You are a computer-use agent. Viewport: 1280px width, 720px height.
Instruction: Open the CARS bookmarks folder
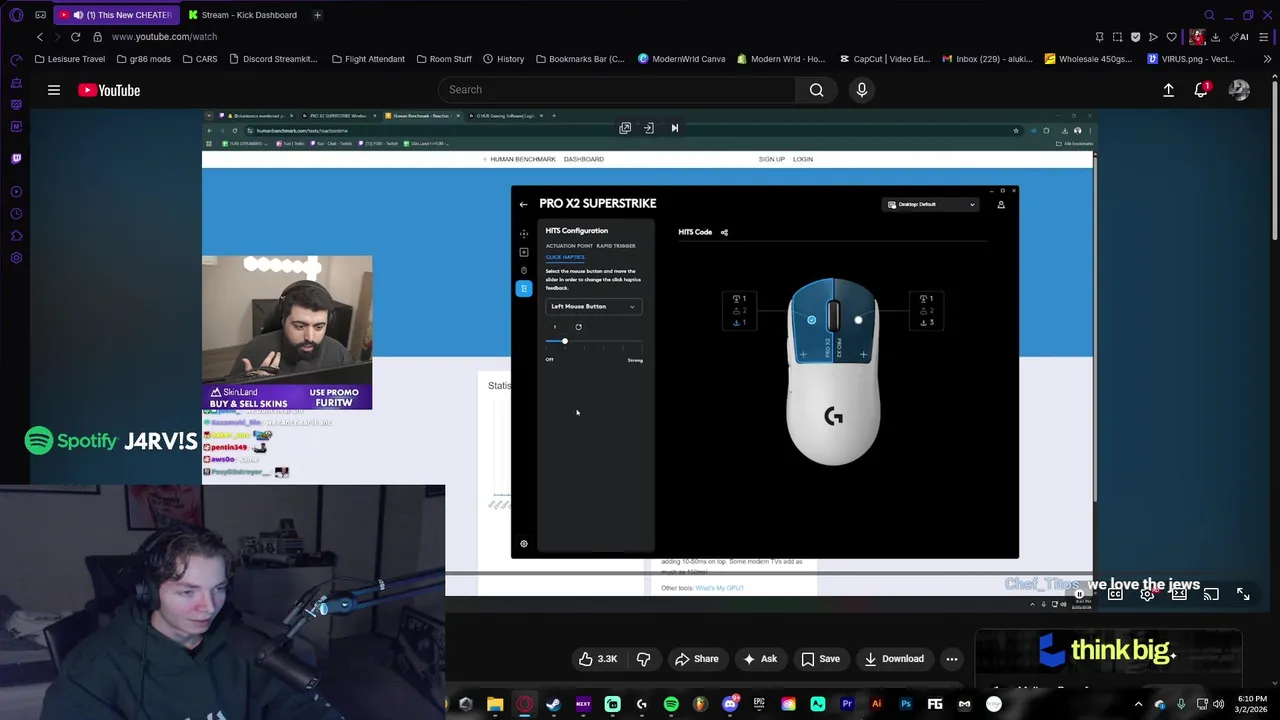click(x=199, y=59)
